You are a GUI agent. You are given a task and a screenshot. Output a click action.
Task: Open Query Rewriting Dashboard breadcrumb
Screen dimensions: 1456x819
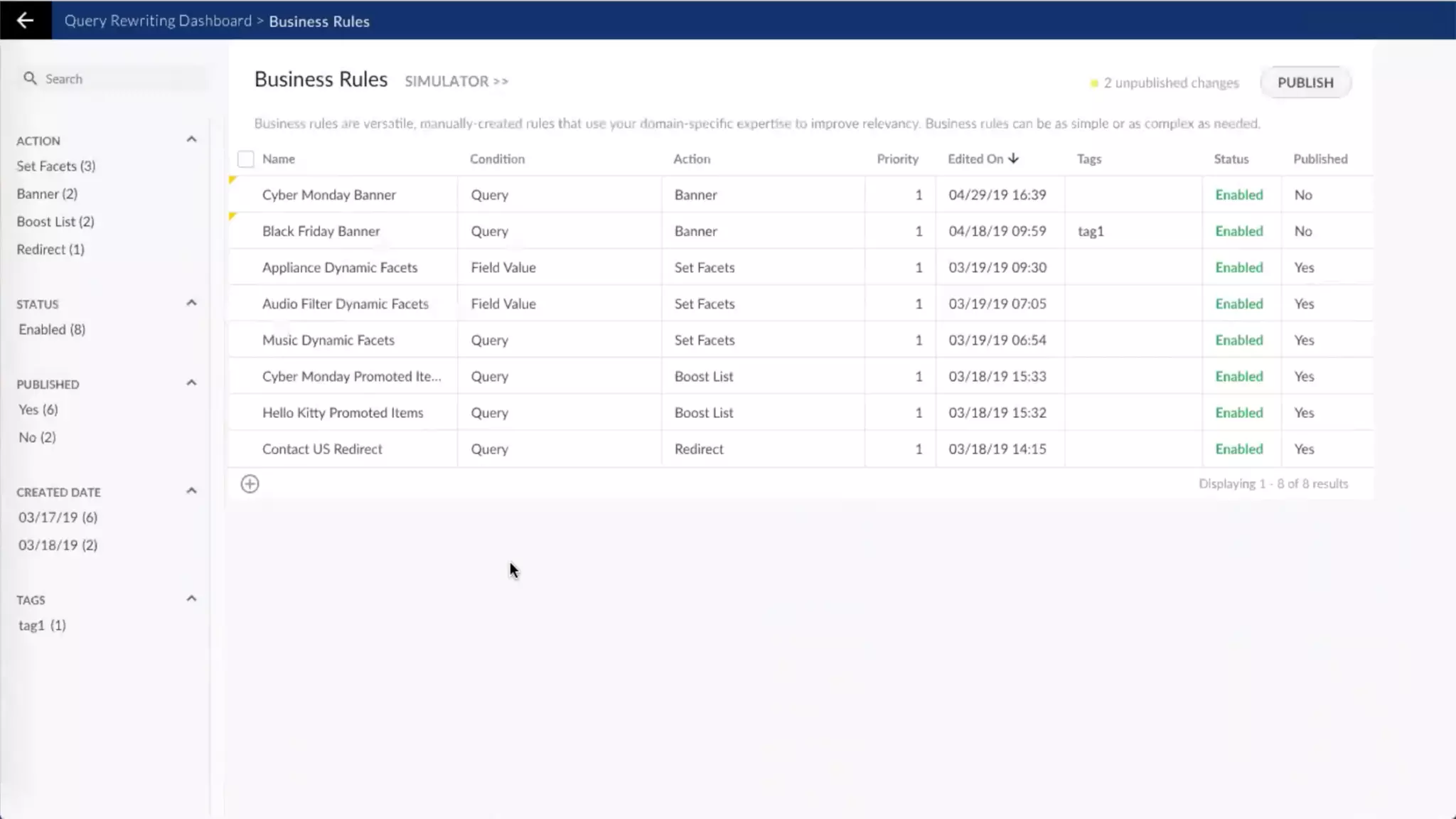[158, 21]
